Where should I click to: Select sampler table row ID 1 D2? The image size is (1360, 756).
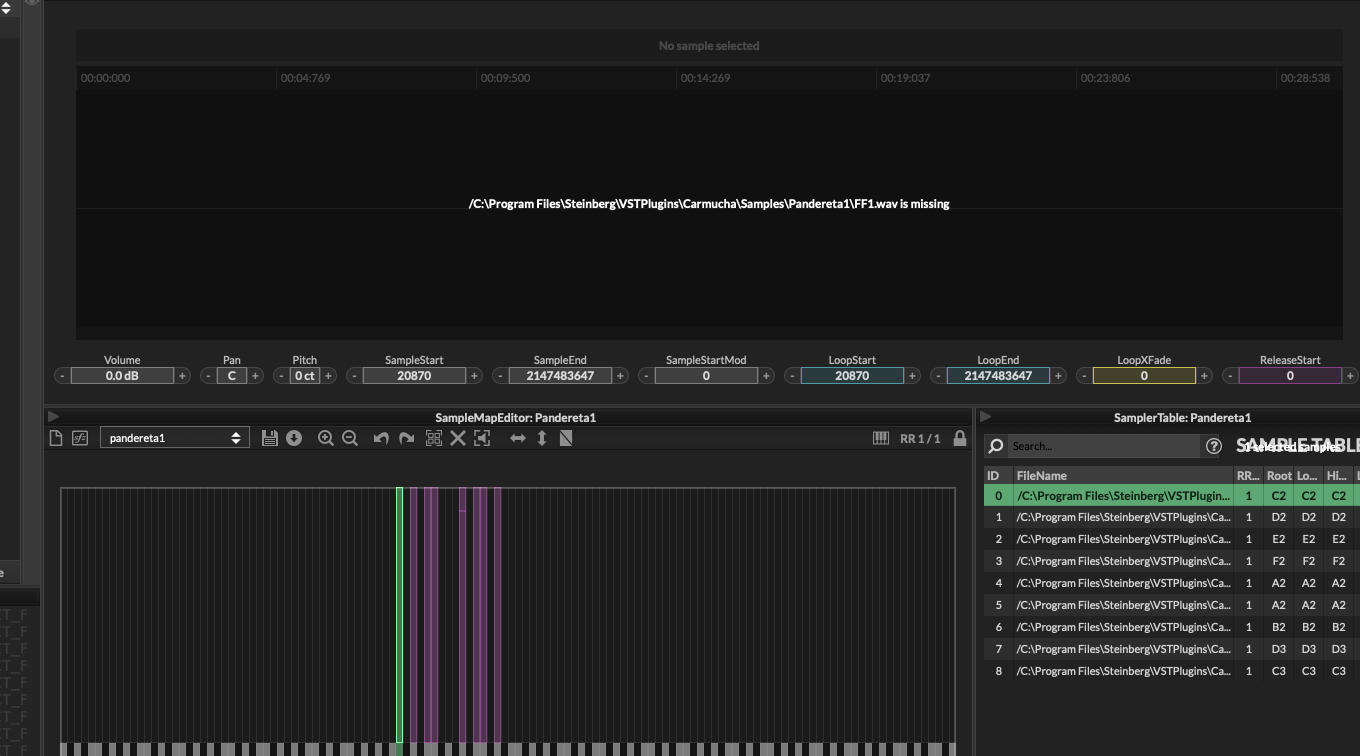1172,518
